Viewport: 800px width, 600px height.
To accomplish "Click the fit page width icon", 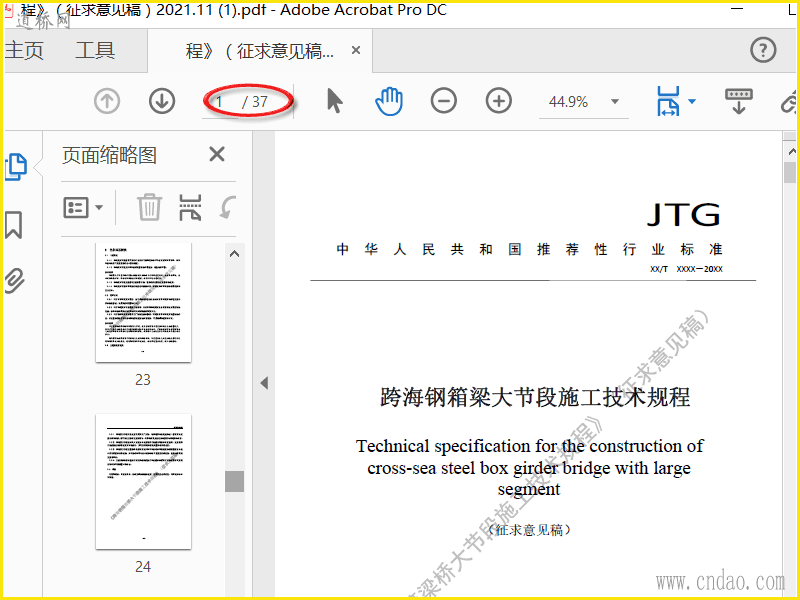I will pos(668,101).
